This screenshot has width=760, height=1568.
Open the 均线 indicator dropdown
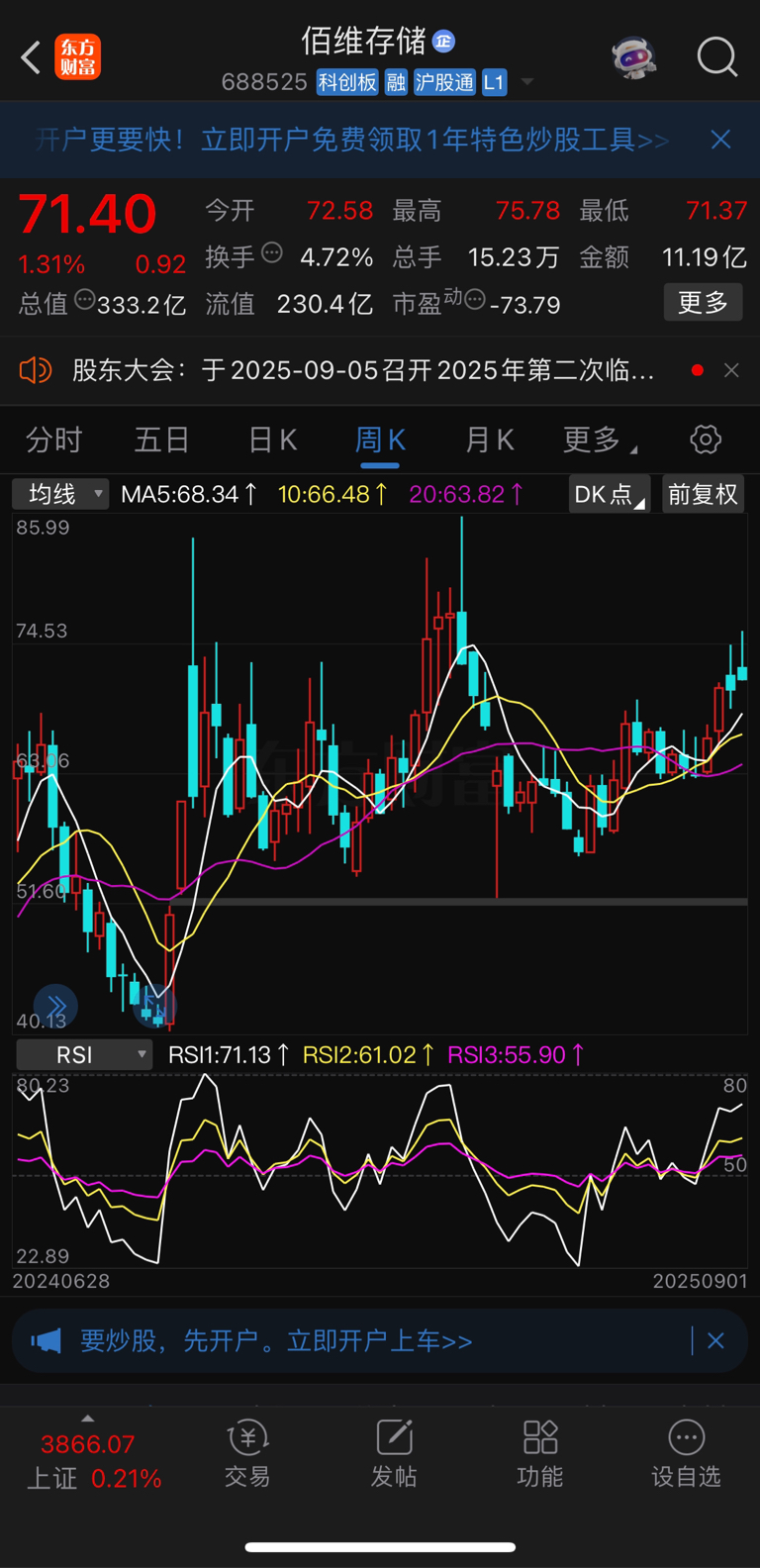(x=60, y=494)
